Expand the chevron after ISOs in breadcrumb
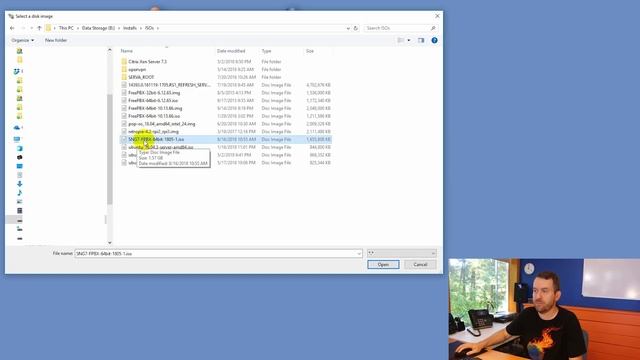Screen dimensions: 640x360 [x=158, y=28]
